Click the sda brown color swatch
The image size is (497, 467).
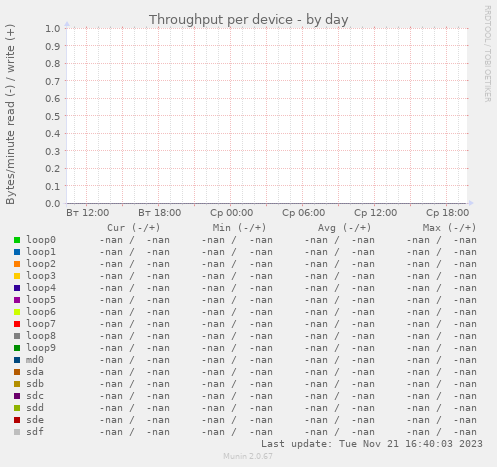(x=17, y=372)
